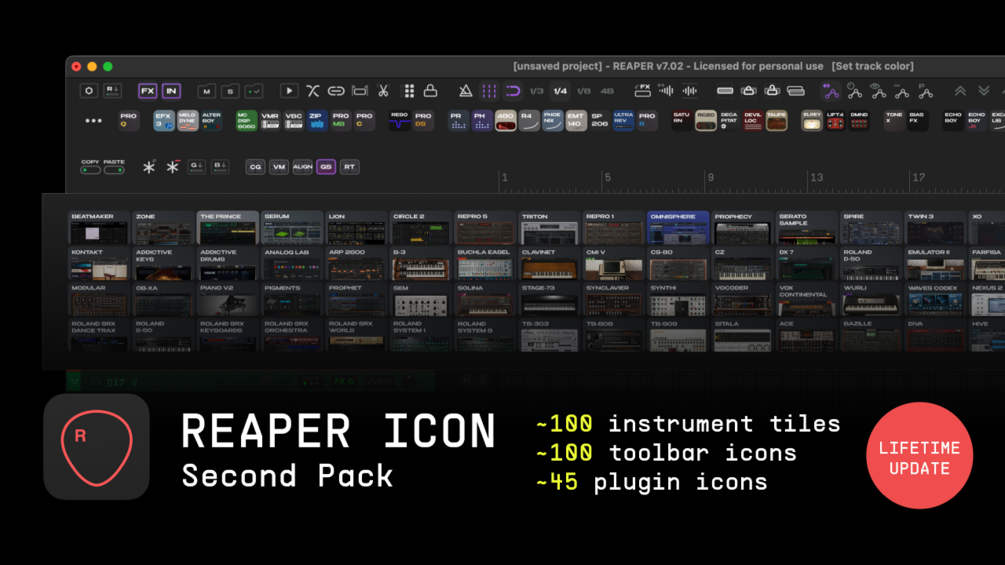This screenshot has width=1005, height=565.
Task: Toggle the padlock lock icon
Action: pyautogui.click(x=431, y=91)
